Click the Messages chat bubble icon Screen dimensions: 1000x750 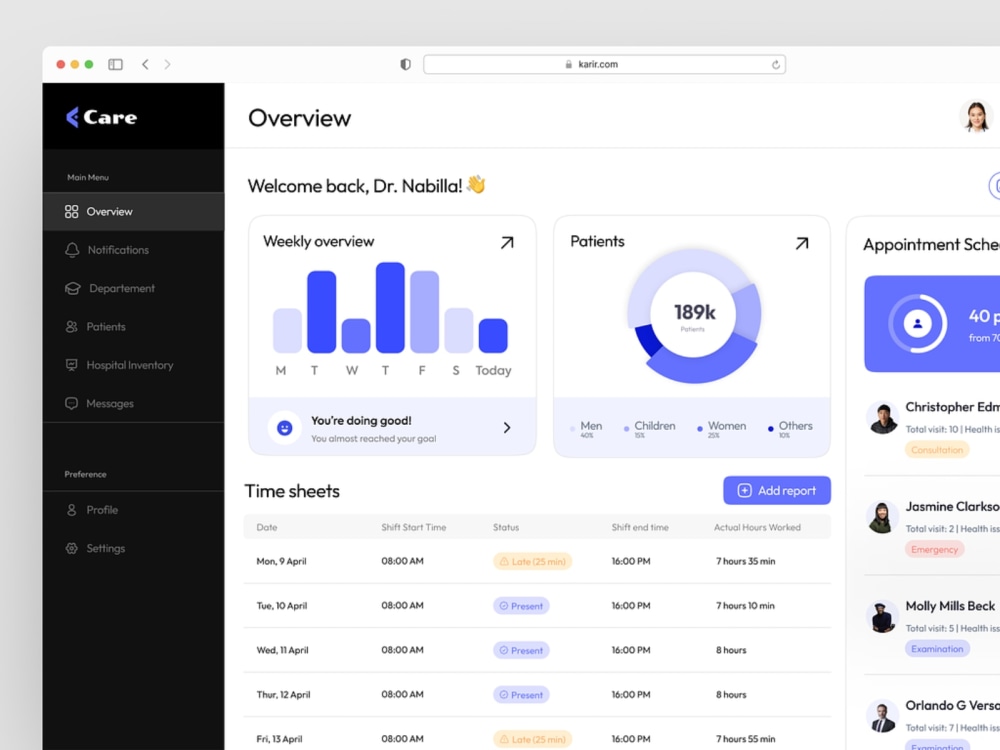[71, 403]
